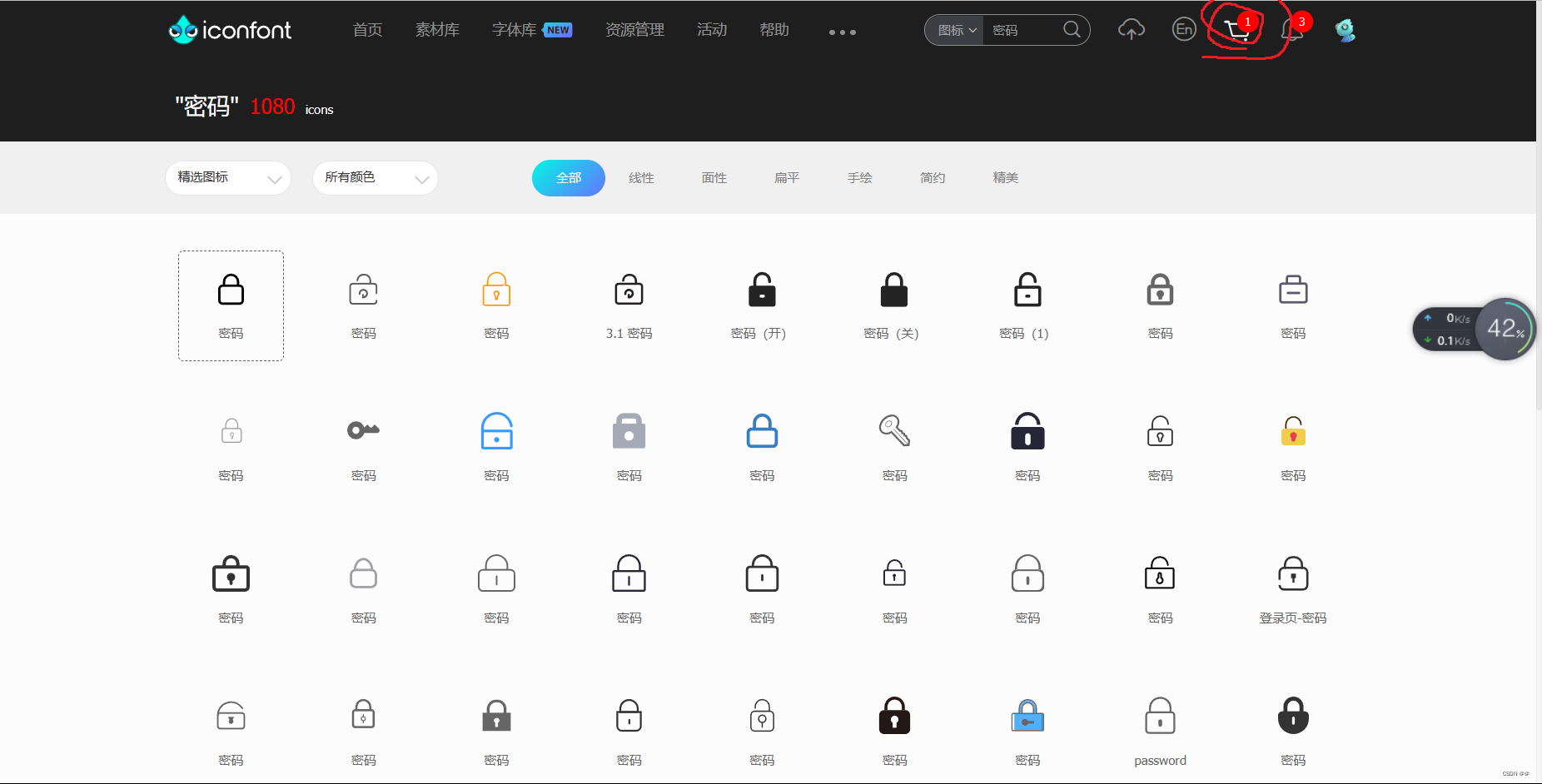Select the black lock with round keyhole, last row
Viewport: 1542px width, 784px height.
894,716
